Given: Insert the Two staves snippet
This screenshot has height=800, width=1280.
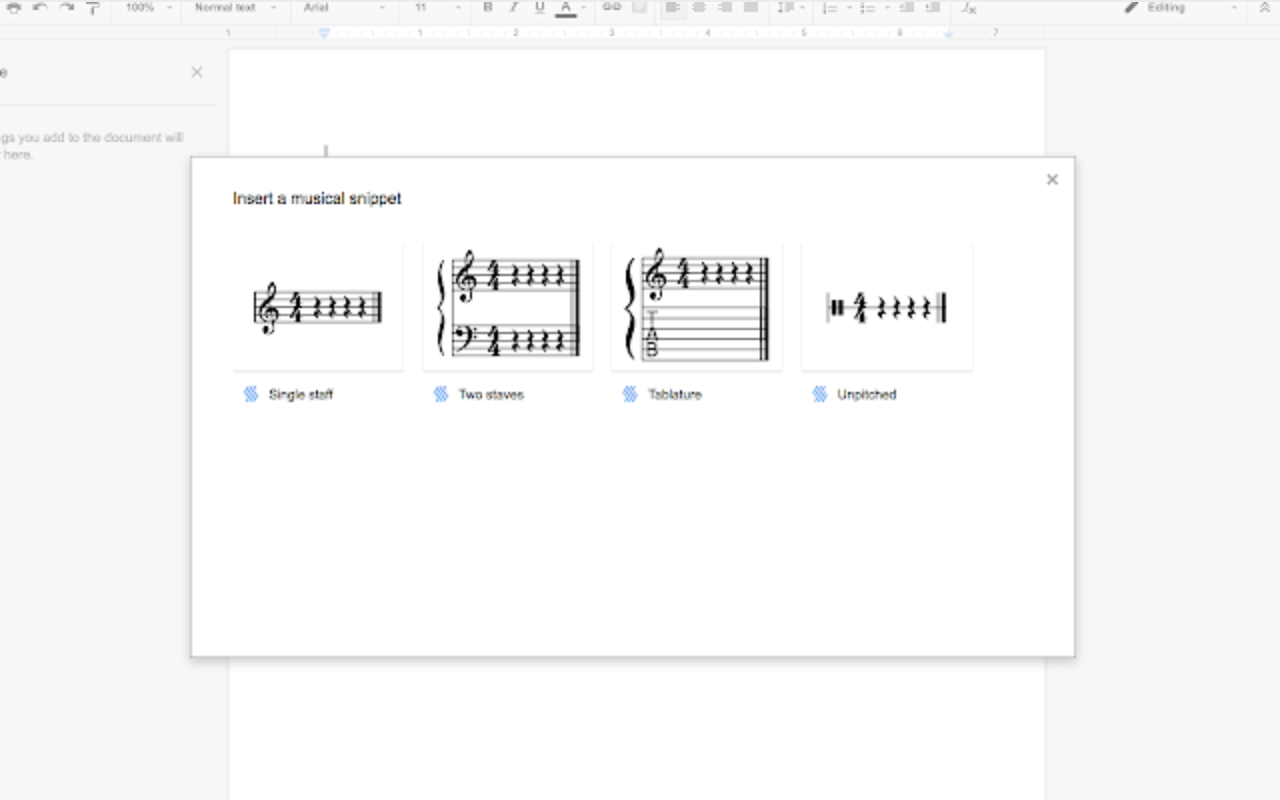Looking at the screenshot, I should point(507,307).
